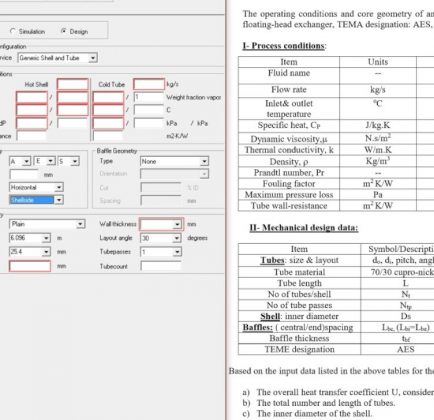Image resolution: width=434 pixels, height=420 pixels.
Task: Click 'I- Process conditions' heading
Action: 284,46
